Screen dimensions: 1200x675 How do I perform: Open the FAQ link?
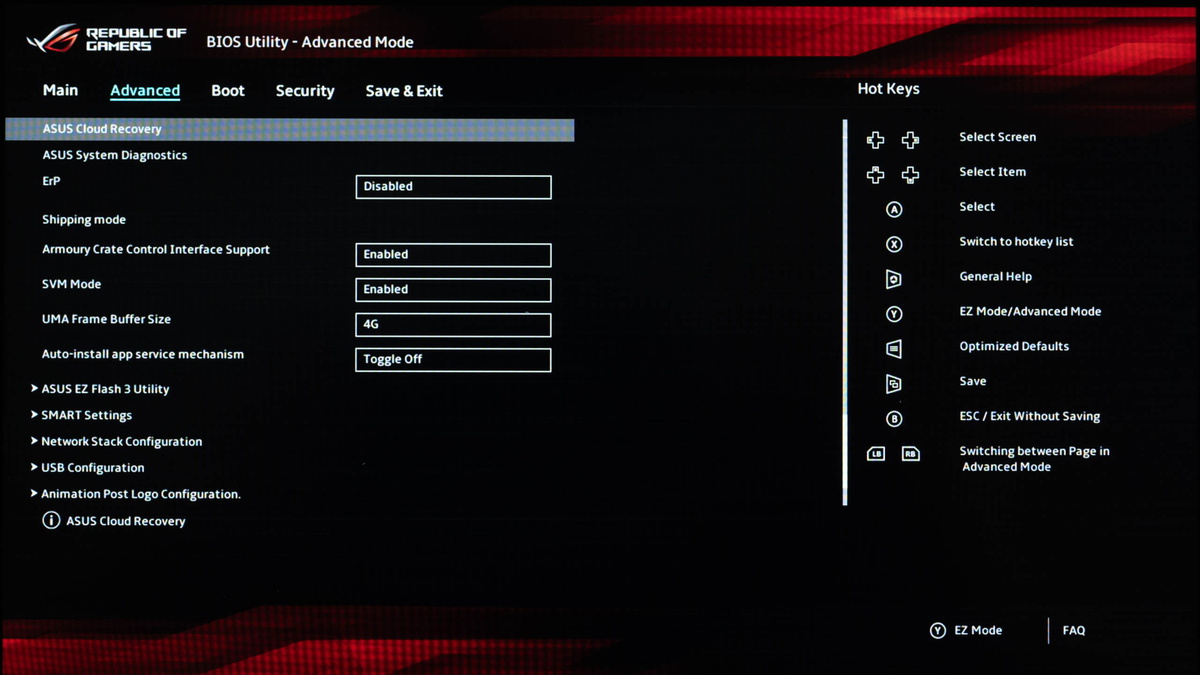1074,631
